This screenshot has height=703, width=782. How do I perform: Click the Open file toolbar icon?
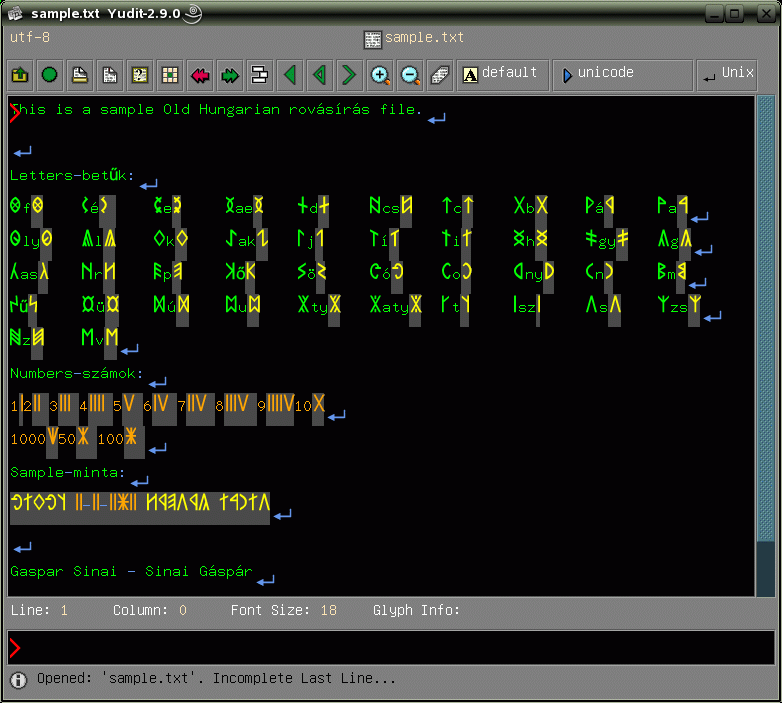(19, 75)
